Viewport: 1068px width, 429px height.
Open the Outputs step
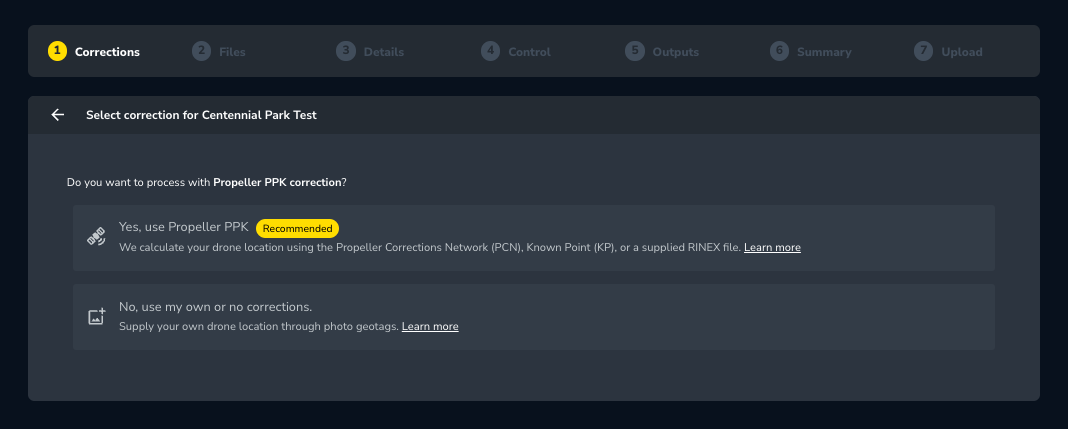pos(662,52)
